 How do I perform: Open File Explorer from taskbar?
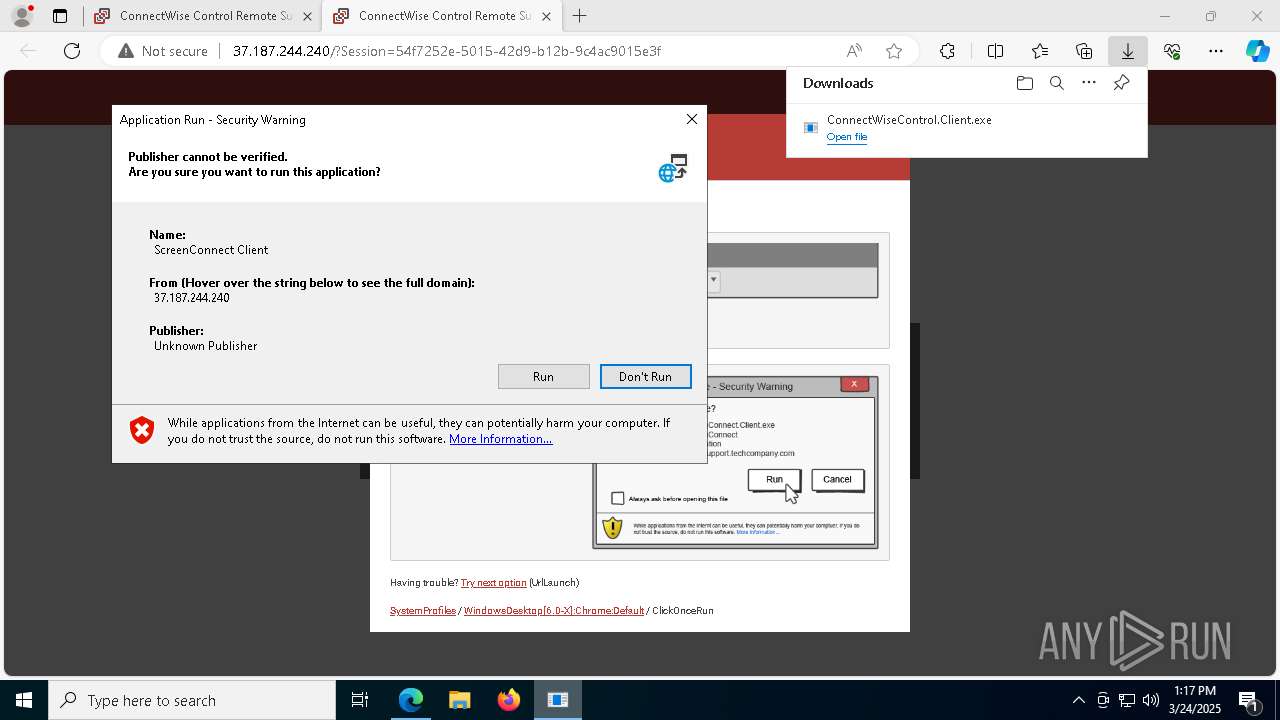point(460,700)
